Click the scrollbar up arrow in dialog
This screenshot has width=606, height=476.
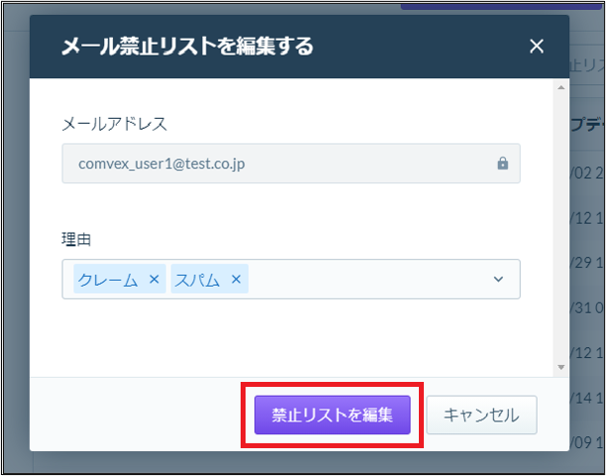click(561, 88)
